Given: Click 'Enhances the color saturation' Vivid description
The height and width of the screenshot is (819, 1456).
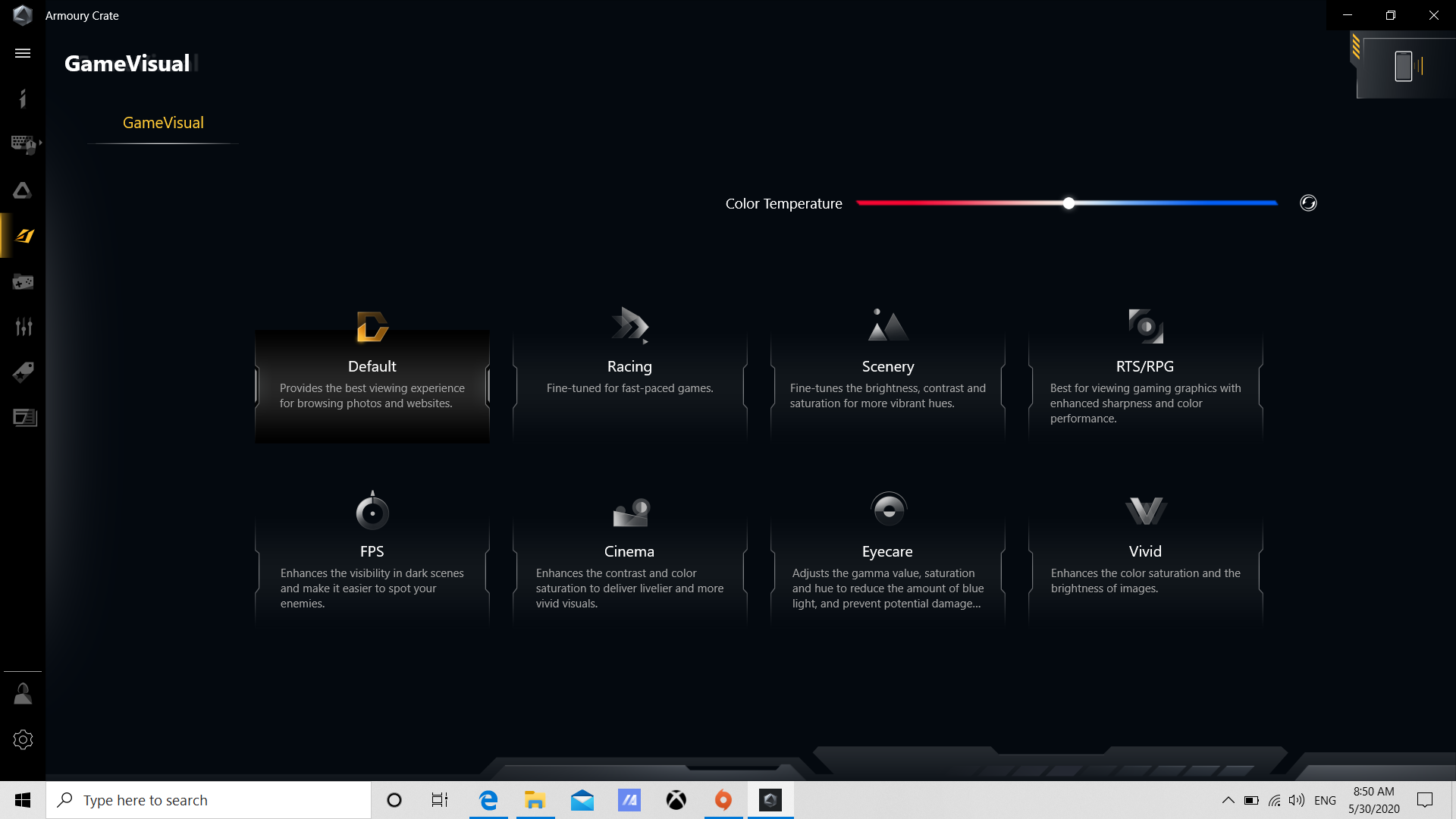Looking at the screenshot, I should click(1146, 581).
